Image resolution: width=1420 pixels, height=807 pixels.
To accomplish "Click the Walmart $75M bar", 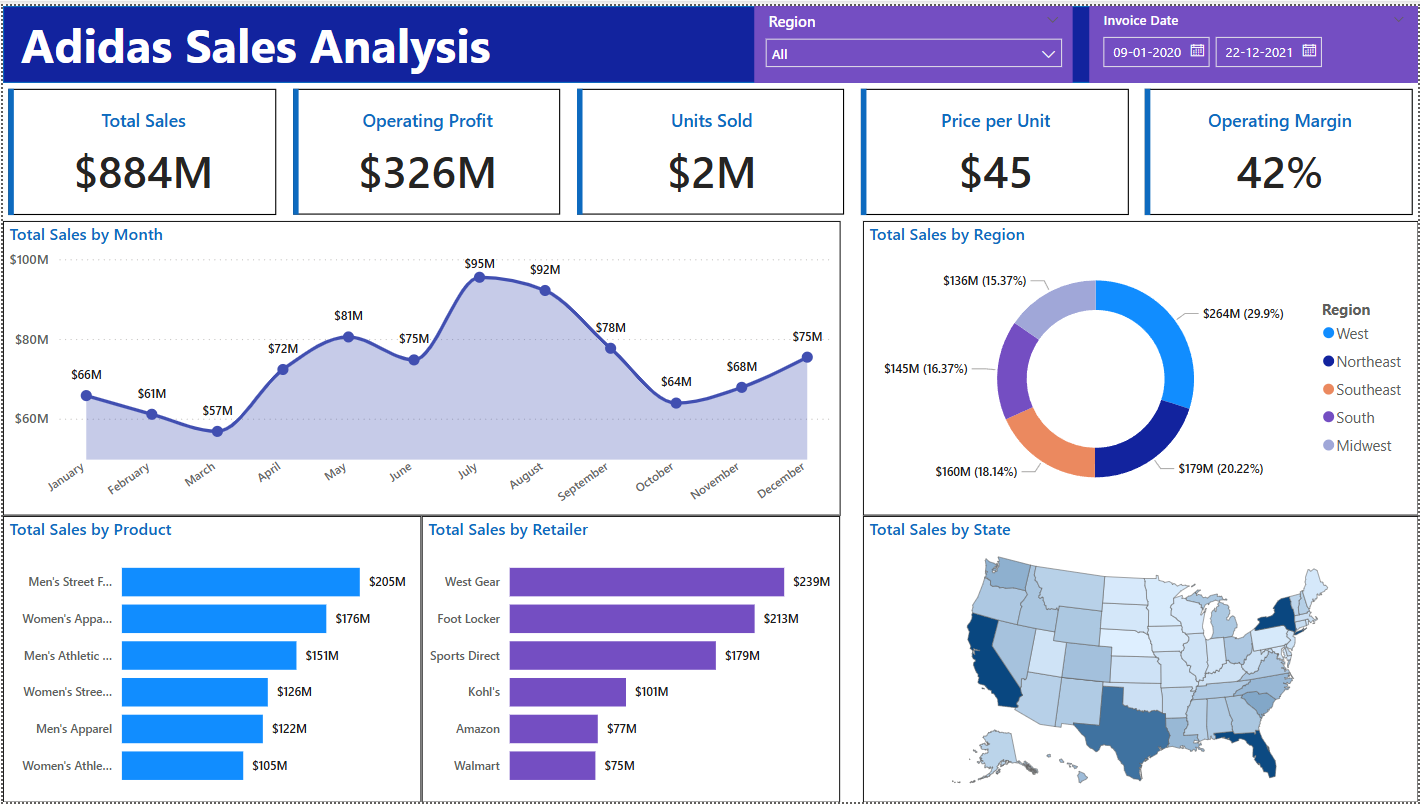I will pos(553,766).
